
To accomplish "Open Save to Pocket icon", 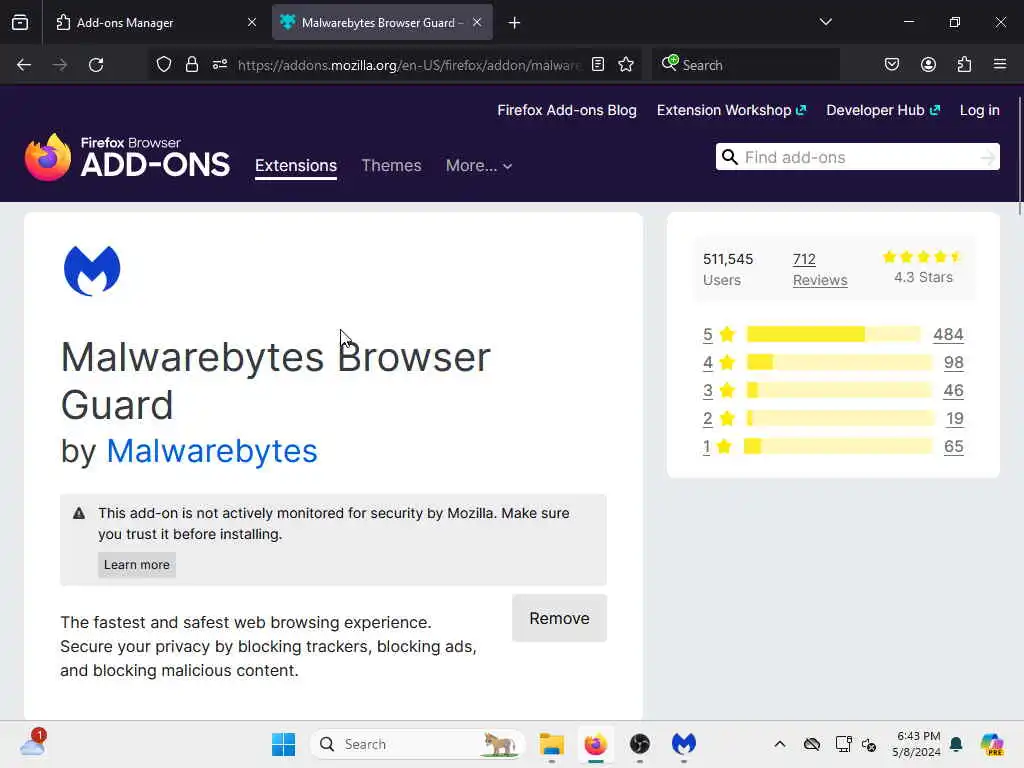I will tap(891, 64).
